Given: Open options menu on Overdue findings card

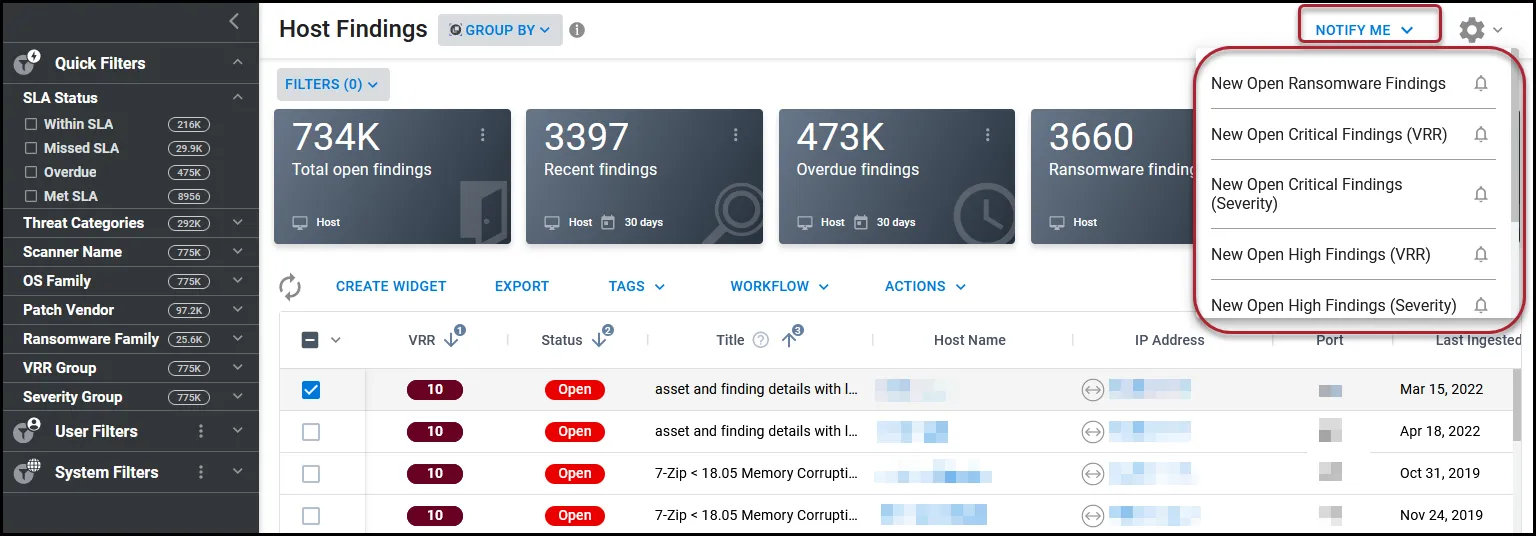Looking at the screenshot, I should 988,135.
